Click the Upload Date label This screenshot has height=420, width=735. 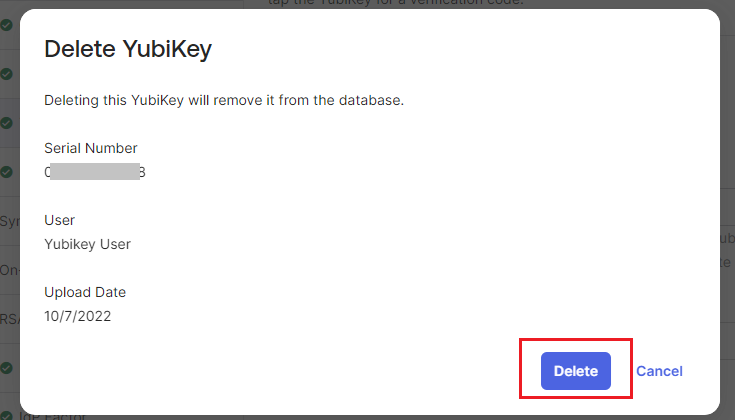pyautogui.click(x=85, y=292)
